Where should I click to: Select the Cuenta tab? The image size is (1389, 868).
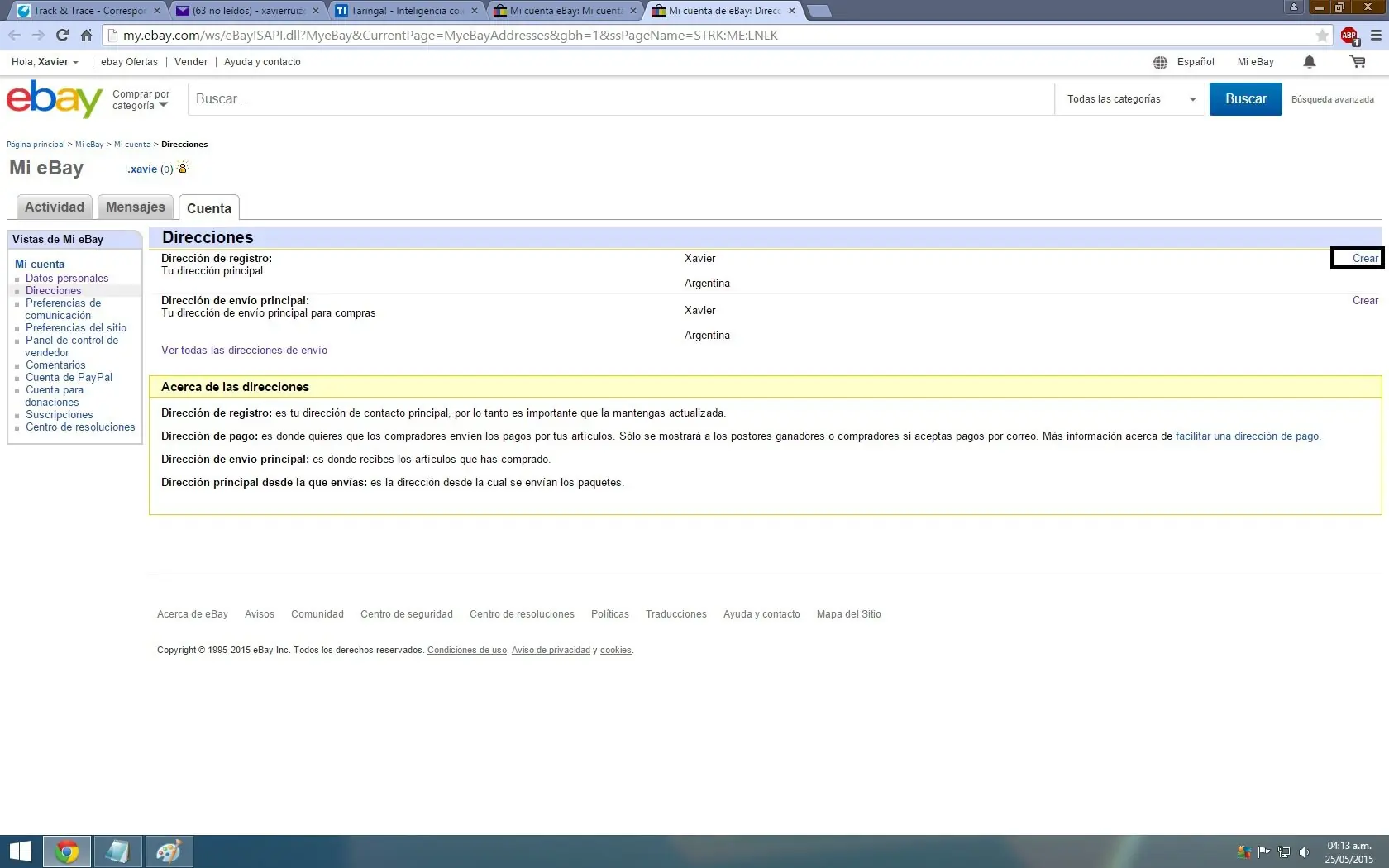[209, 208]
